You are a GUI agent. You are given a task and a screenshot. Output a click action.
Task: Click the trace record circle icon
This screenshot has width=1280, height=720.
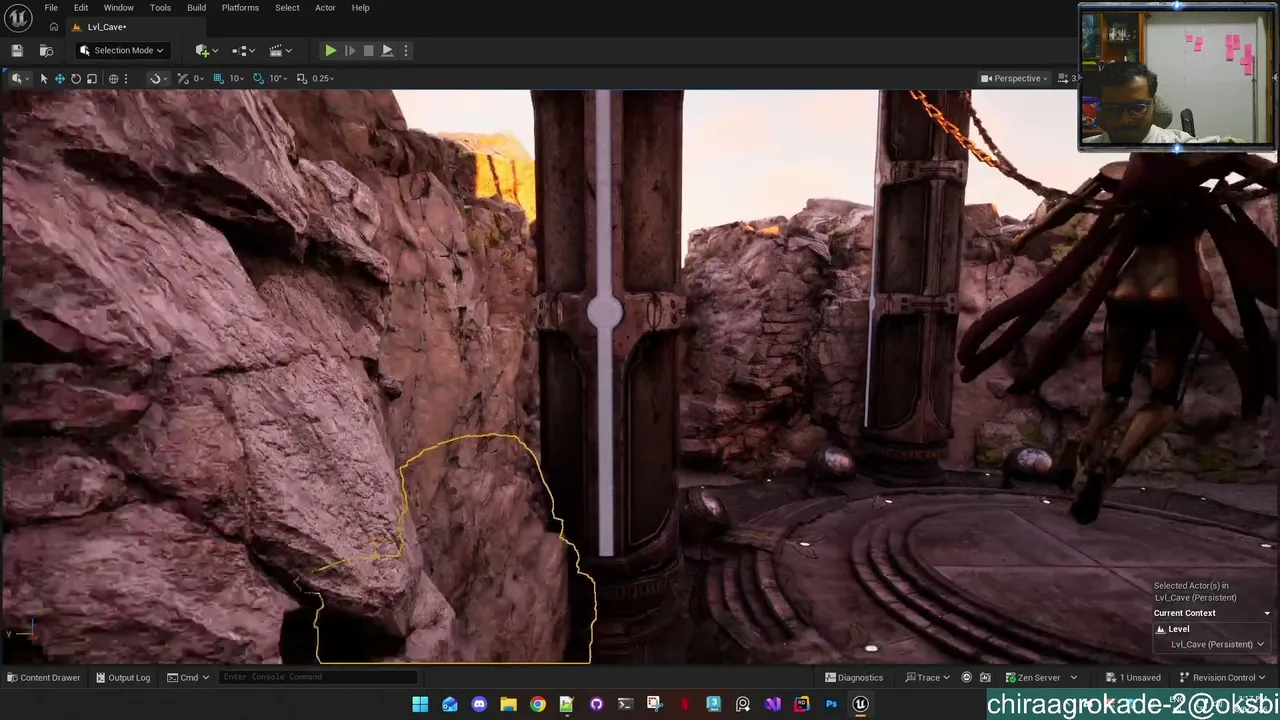point(966,677)
